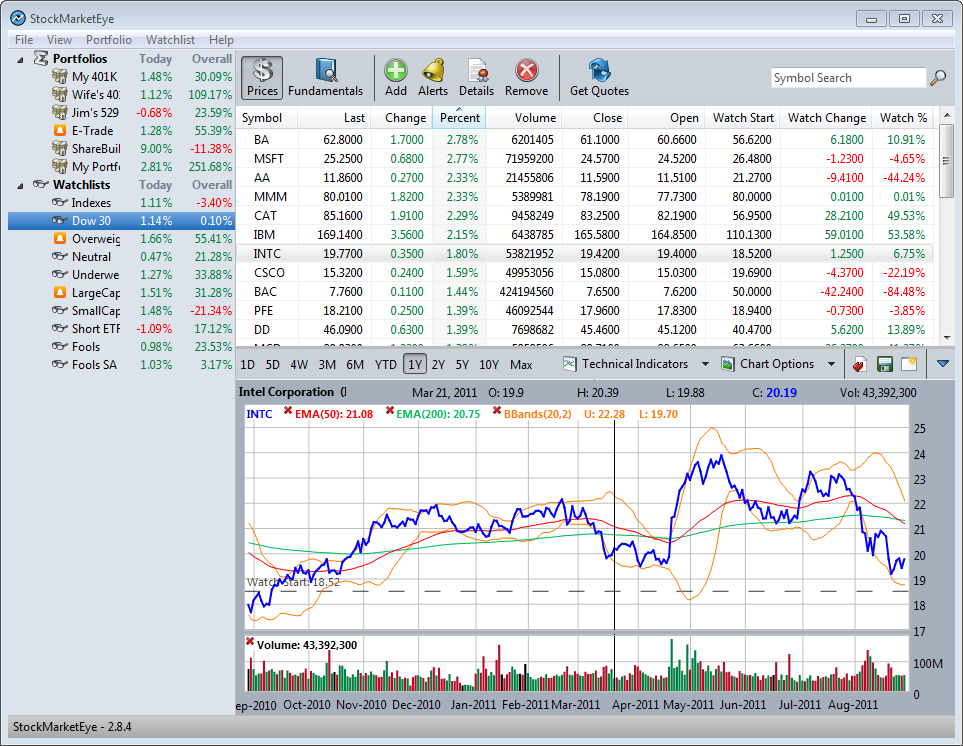Save chart with the floppy disk icon
Image resolution: width=963 pixels, height=746 pixels.
coord(884,365)
